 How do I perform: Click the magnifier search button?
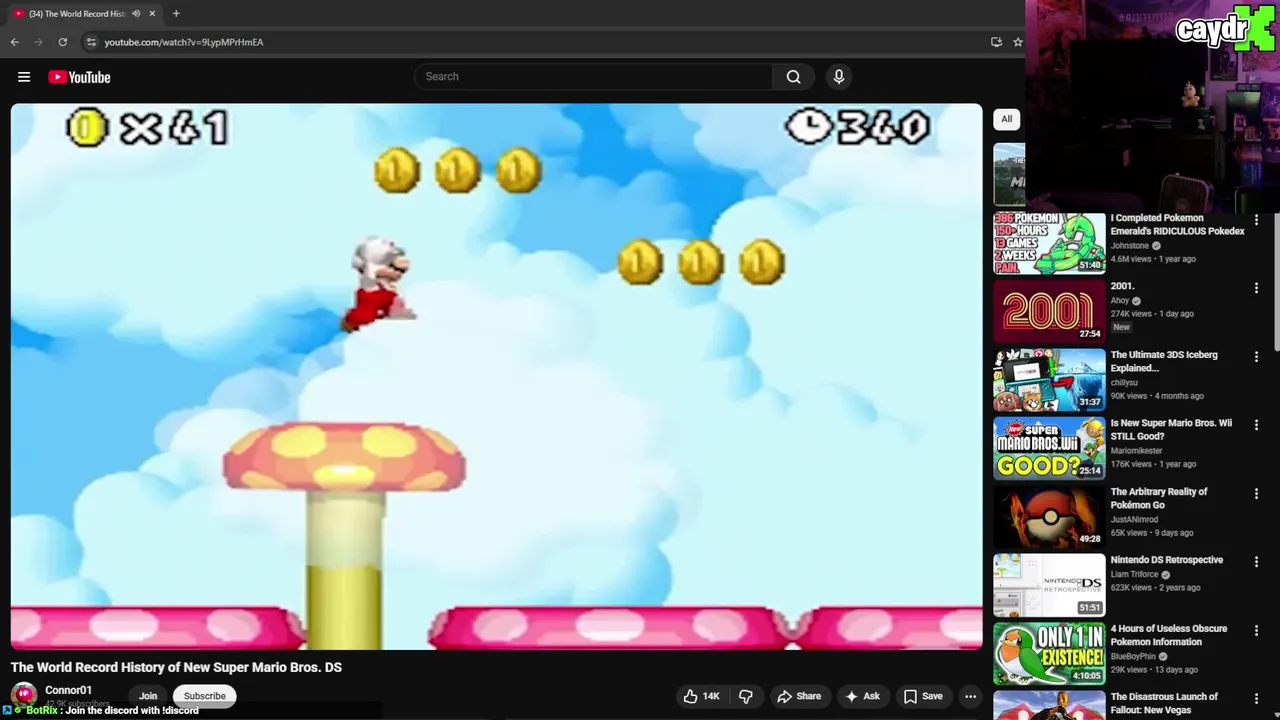tap(793, 77)
